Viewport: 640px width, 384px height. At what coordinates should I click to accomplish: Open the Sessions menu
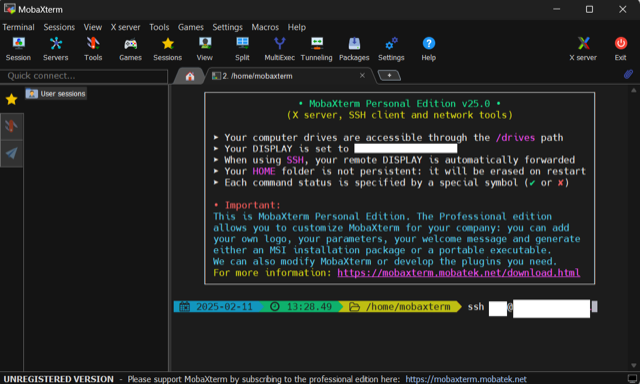pos(59,27)
